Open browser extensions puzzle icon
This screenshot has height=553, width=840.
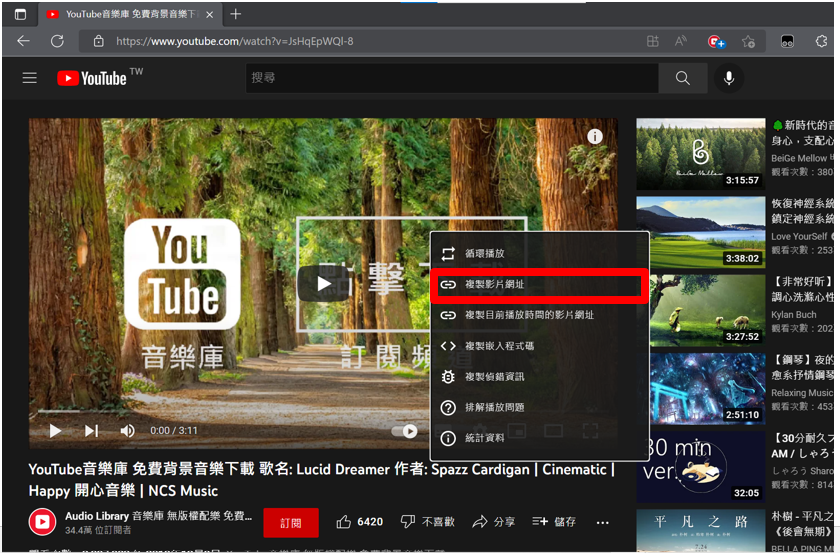click(821, 41)
